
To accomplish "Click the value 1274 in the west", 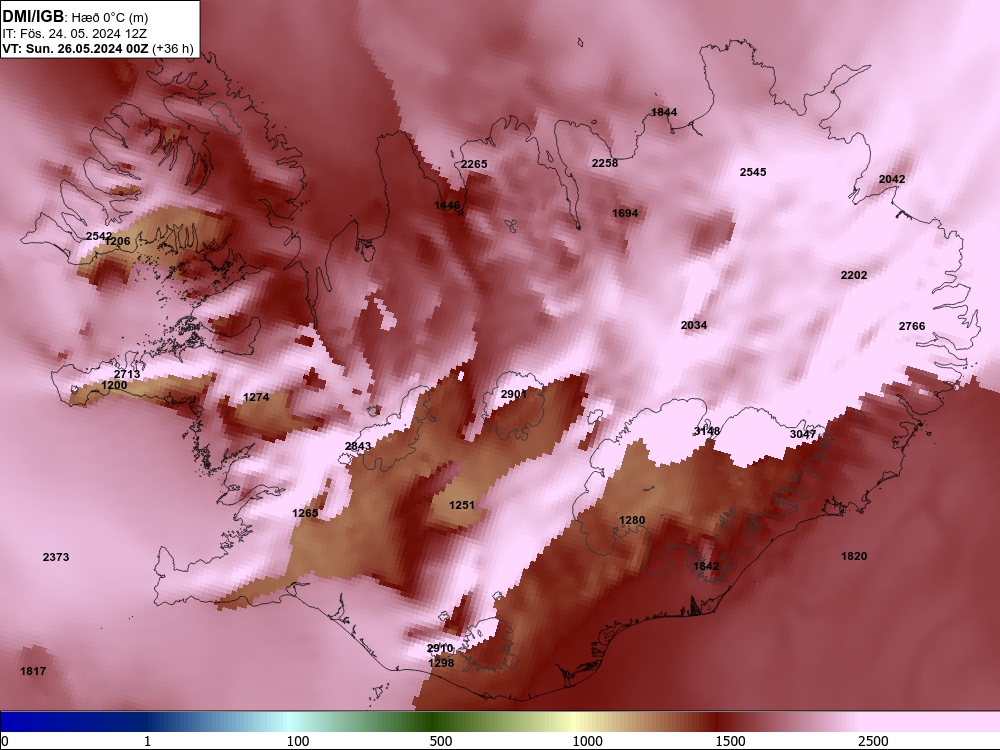I will (256, 397).
